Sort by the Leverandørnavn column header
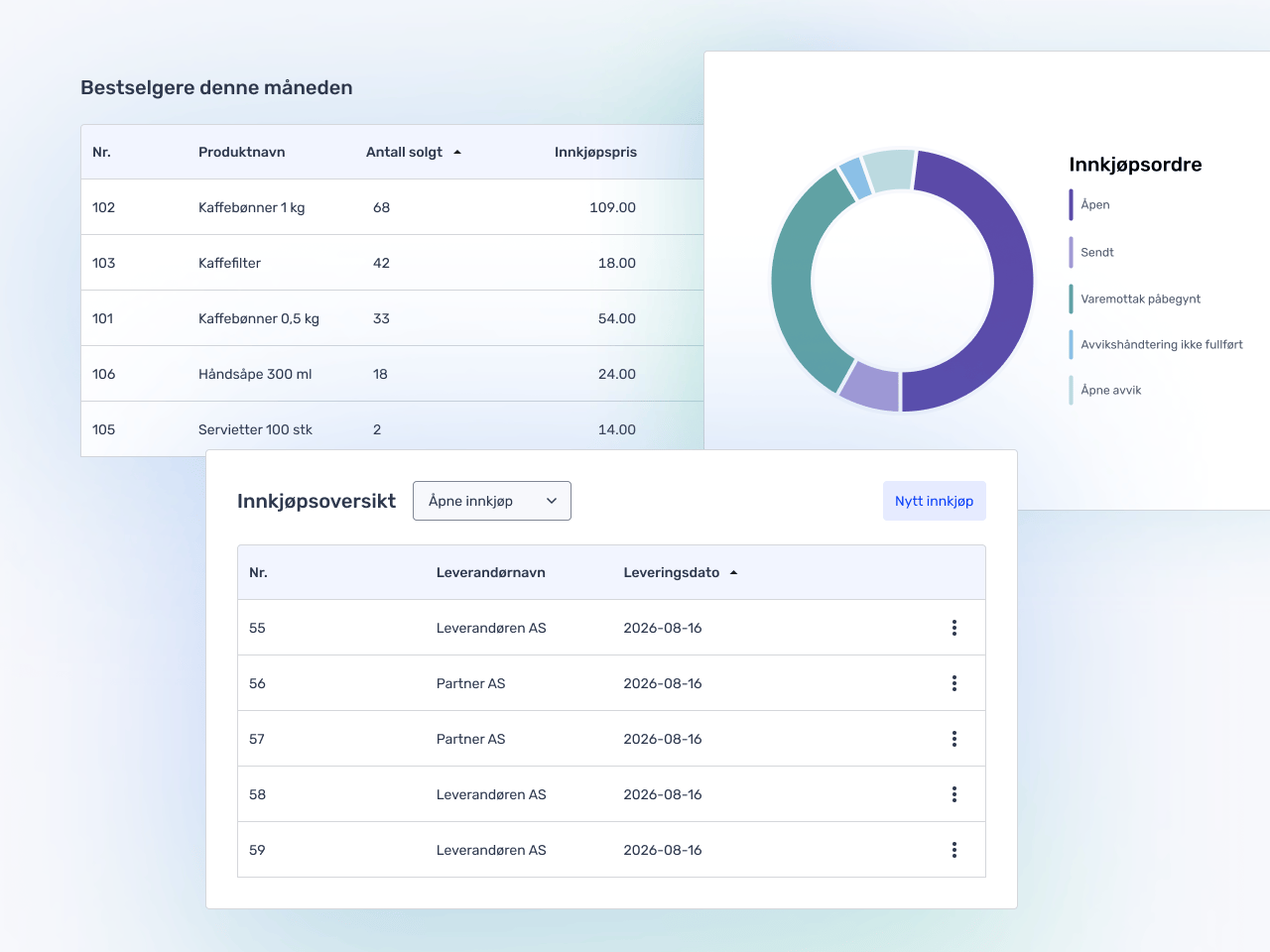The image size is (1270, 952). (490, 572)
